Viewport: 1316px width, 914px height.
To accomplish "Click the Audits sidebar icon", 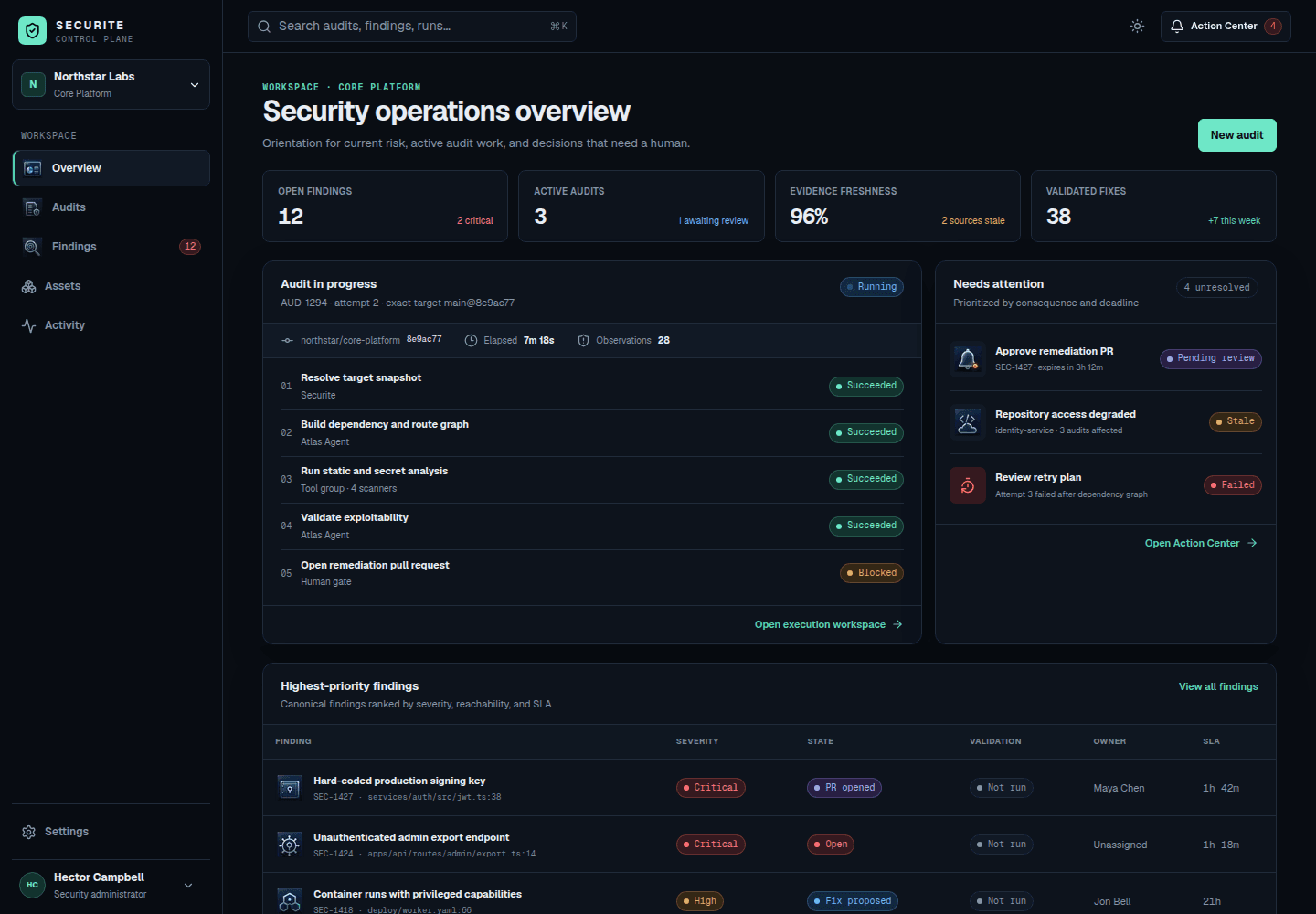I will (33, 207).
